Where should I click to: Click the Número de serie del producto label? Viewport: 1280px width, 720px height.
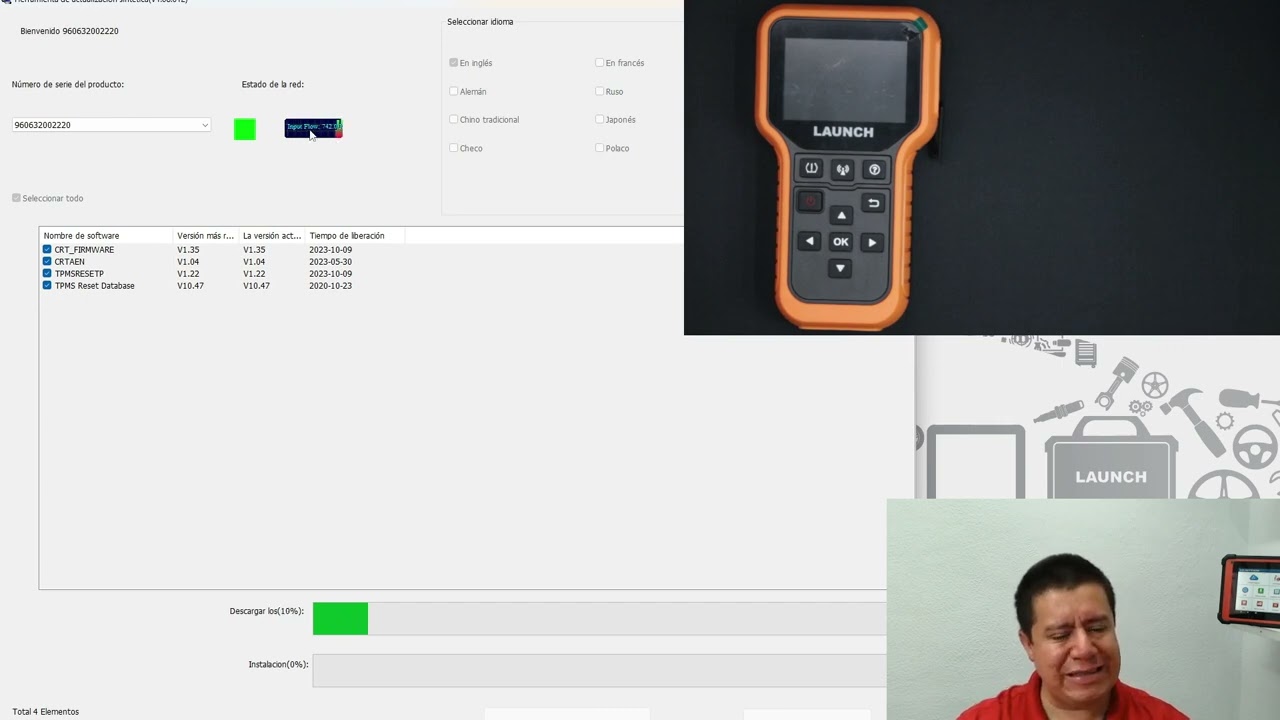pyautogui.click(x=68, y=84)
